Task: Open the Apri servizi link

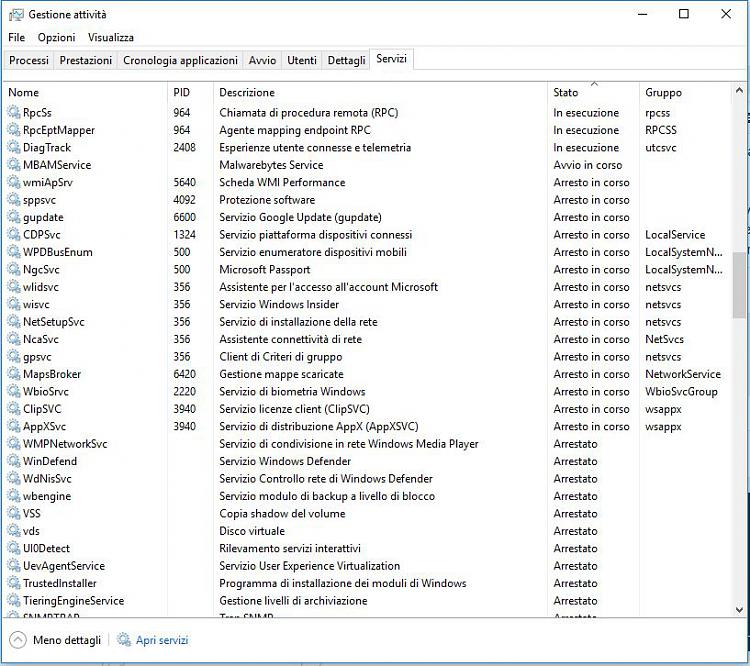Action: tap(162, 640)
